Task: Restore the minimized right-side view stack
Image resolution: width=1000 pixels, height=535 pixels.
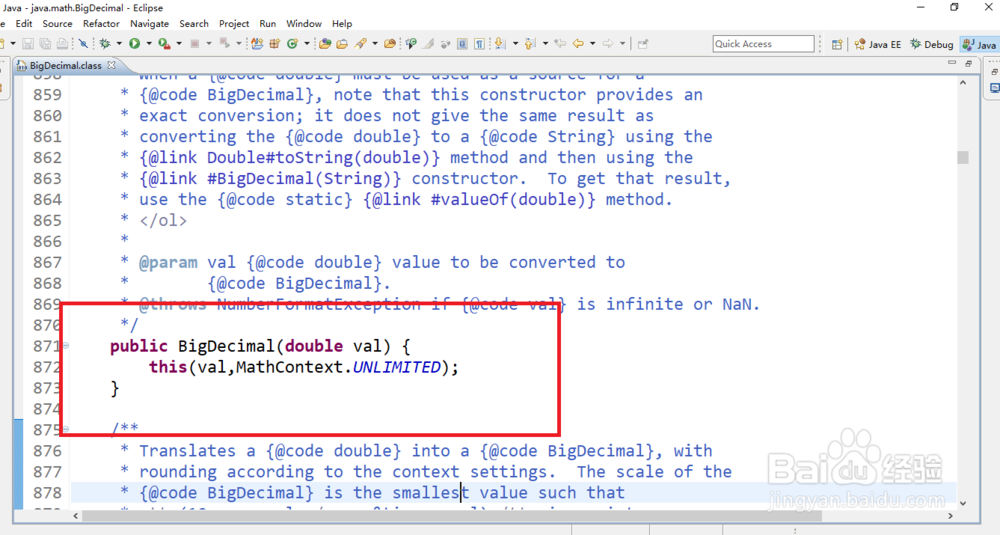Action: tap(995, 72)
